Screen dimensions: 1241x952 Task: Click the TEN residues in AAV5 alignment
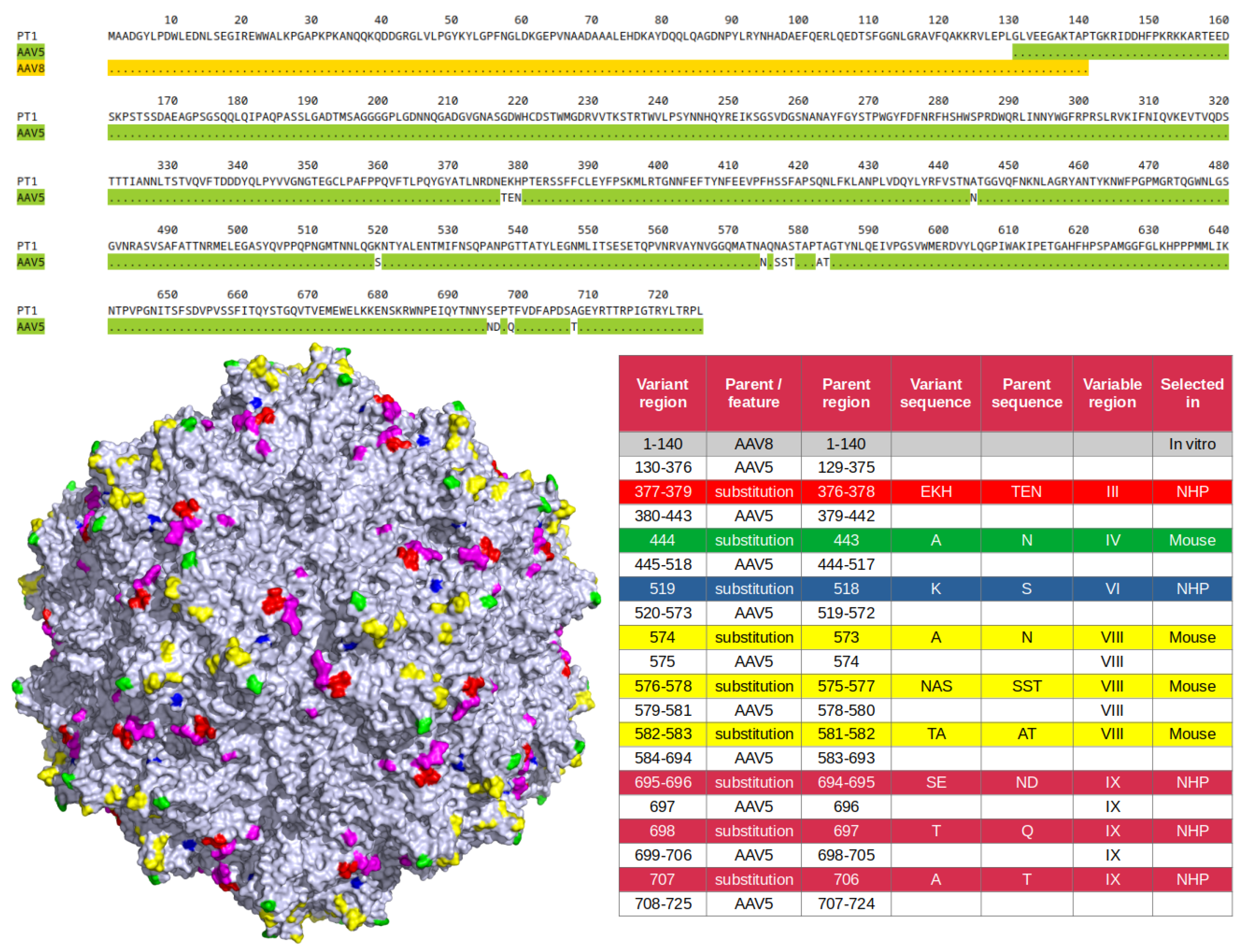tap(510, 198)
